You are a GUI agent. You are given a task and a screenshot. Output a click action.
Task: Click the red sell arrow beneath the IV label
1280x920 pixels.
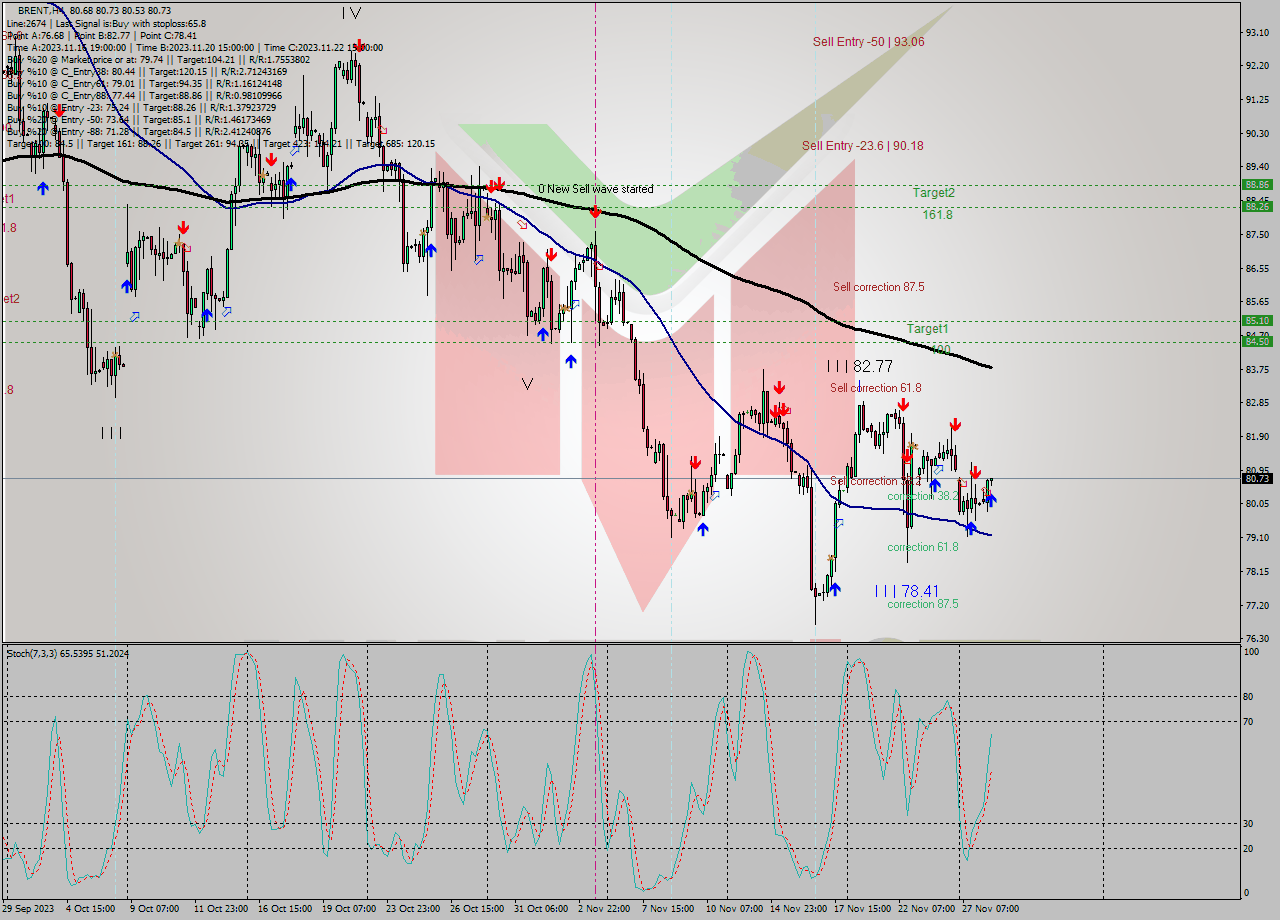pos(359,46)
